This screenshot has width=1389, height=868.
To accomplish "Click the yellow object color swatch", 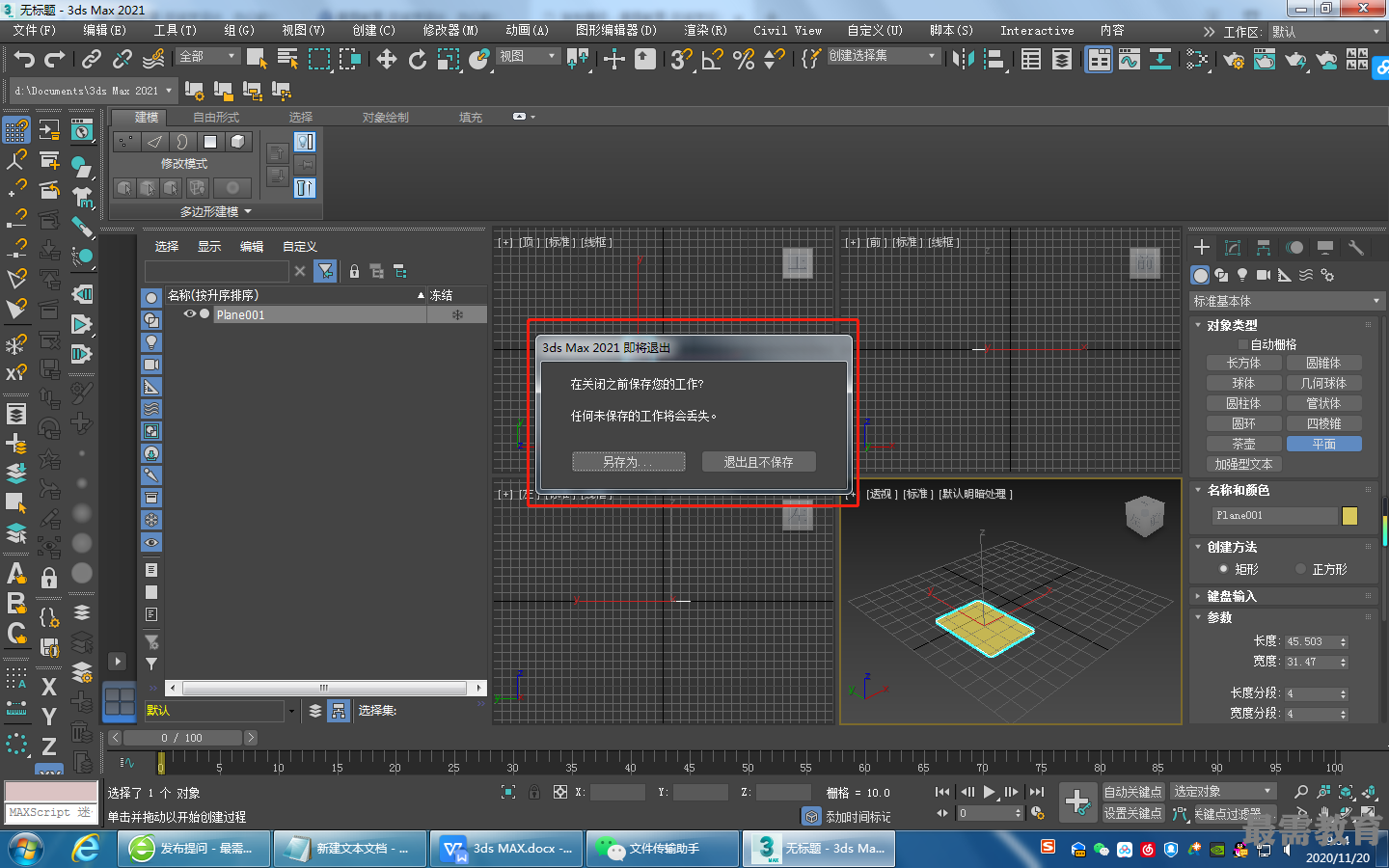I will (x=1350, y=516).
